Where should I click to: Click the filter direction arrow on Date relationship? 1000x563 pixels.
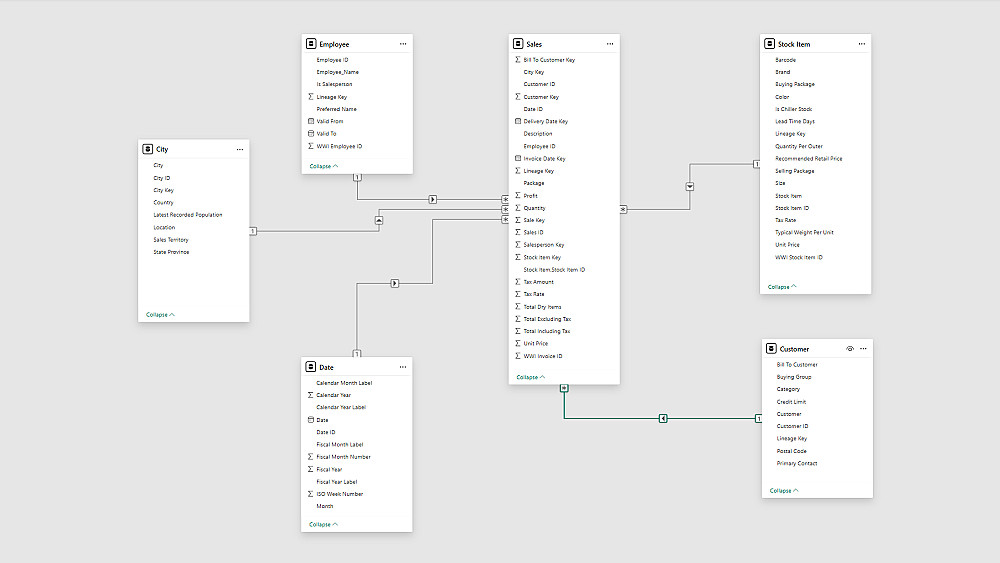396,284
